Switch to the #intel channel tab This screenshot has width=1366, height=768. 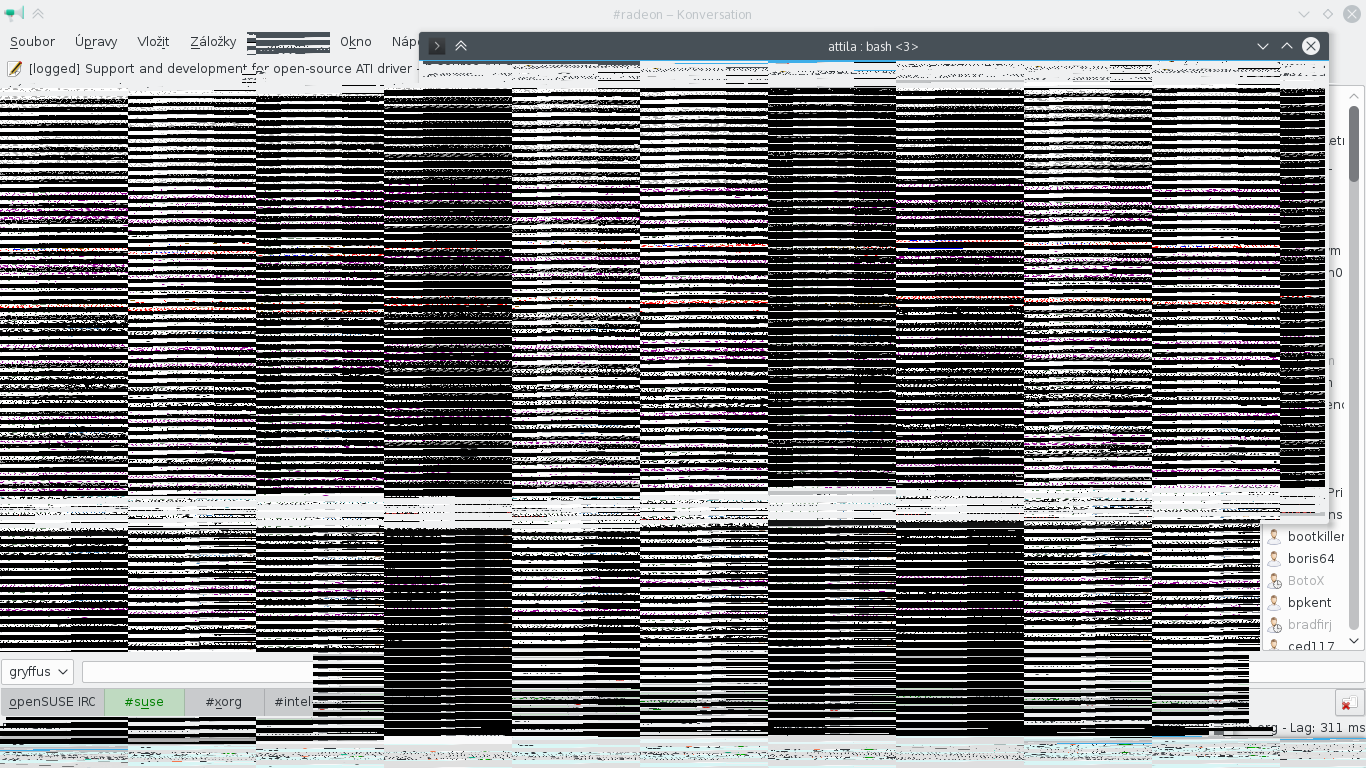click(x=293, y=702)
